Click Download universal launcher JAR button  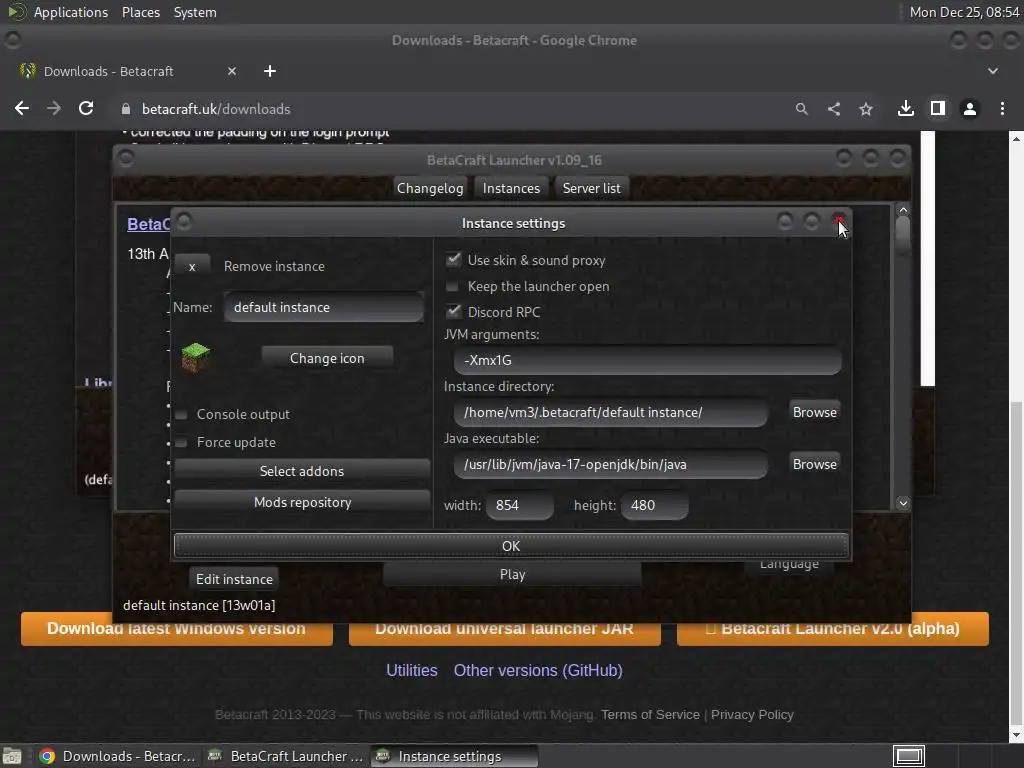click(x=504, y=630)
